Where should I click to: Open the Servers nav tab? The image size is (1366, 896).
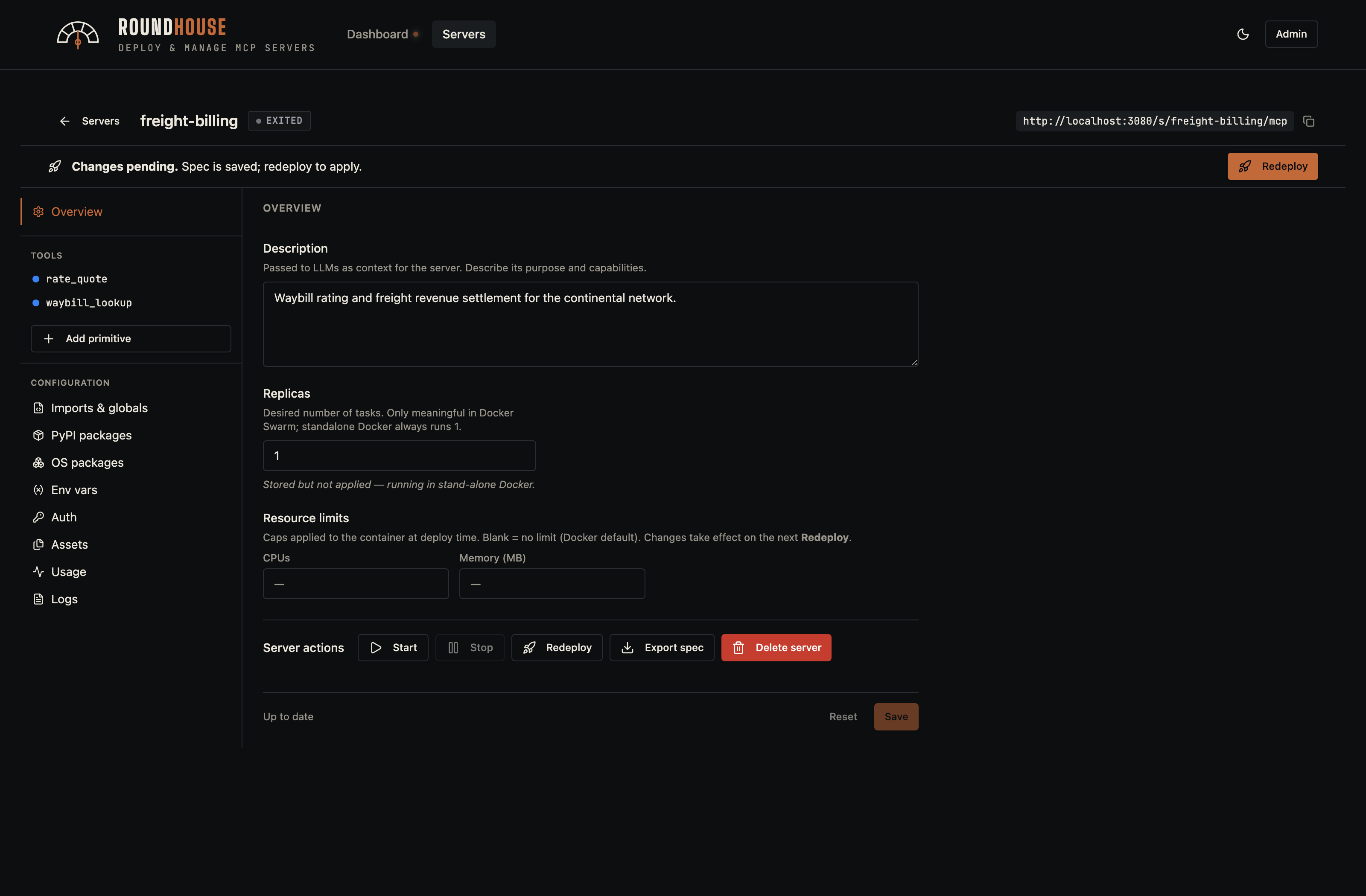[464, 35]
